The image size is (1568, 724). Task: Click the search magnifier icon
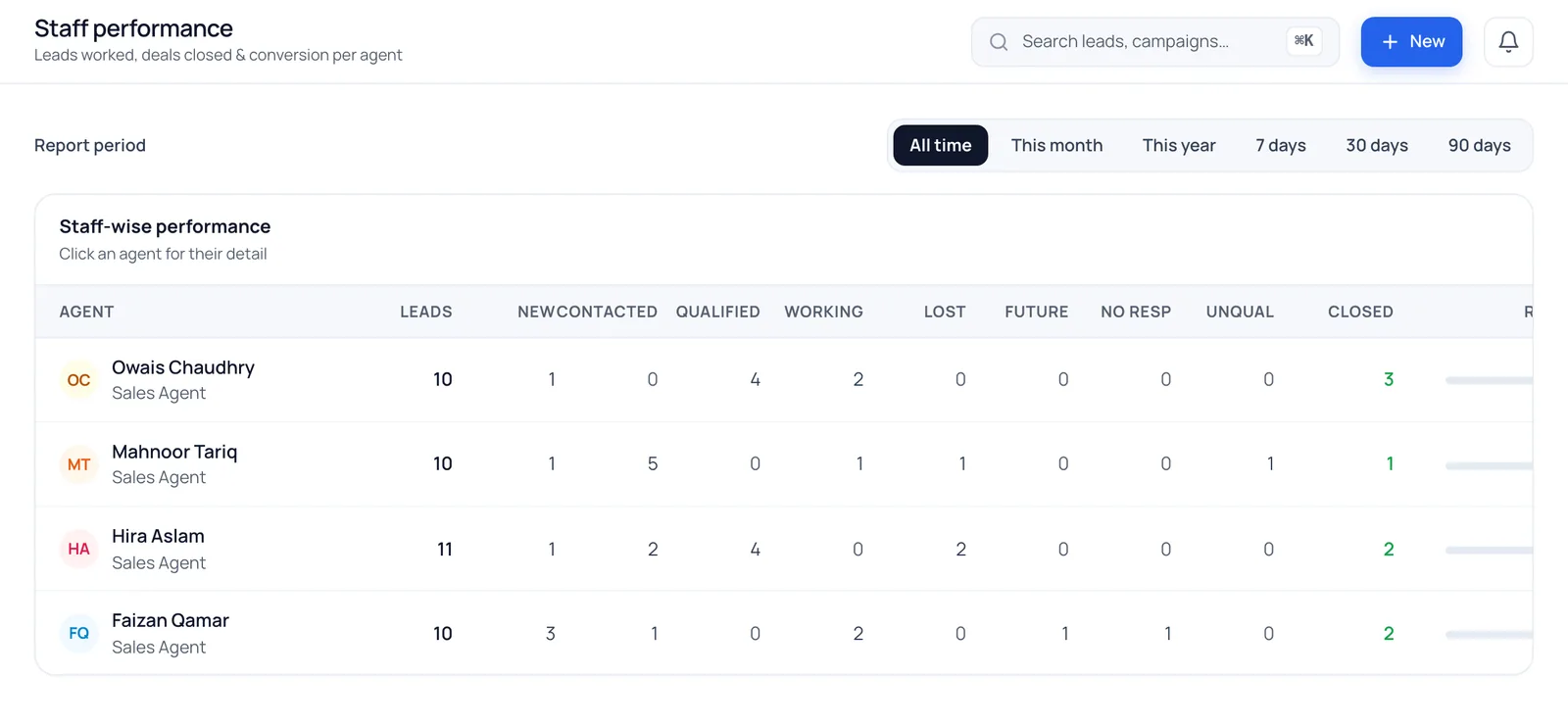click(999, 42)
